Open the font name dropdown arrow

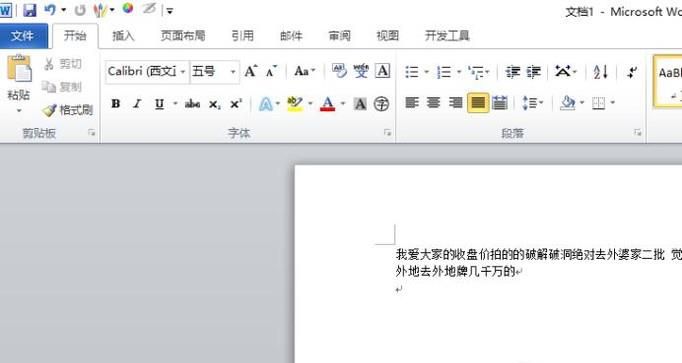pos(183,72)
